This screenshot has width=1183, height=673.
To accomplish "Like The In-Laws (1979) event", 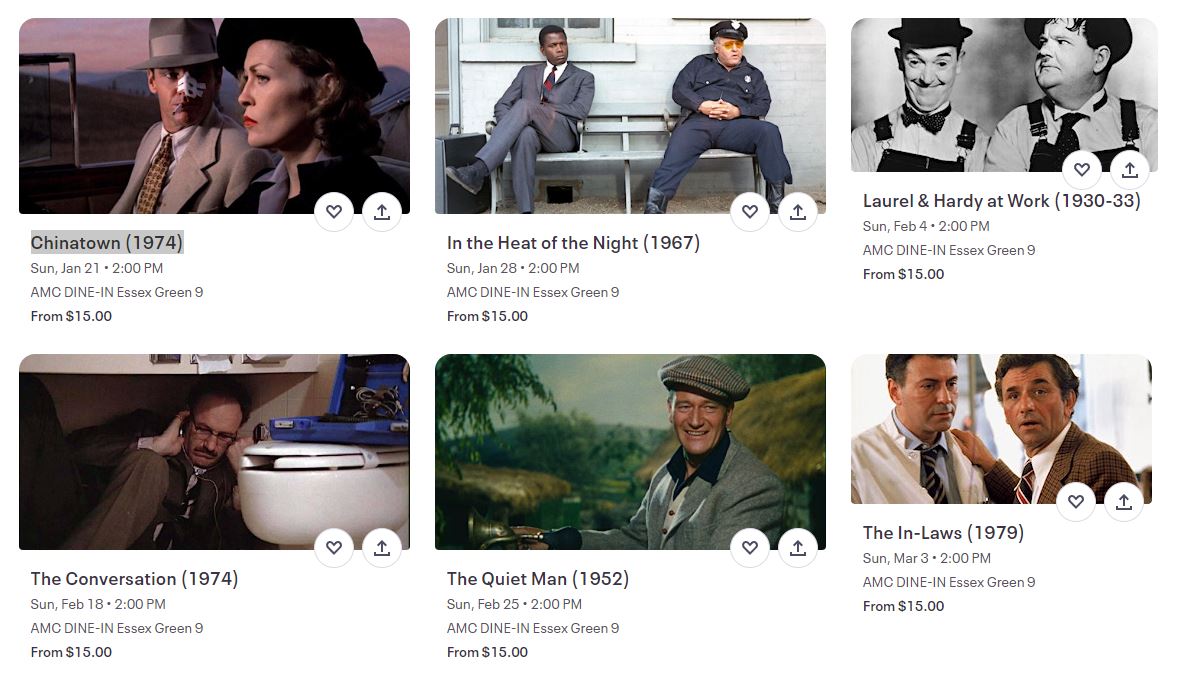I will pyautogui.click(x=1076, y=502).
